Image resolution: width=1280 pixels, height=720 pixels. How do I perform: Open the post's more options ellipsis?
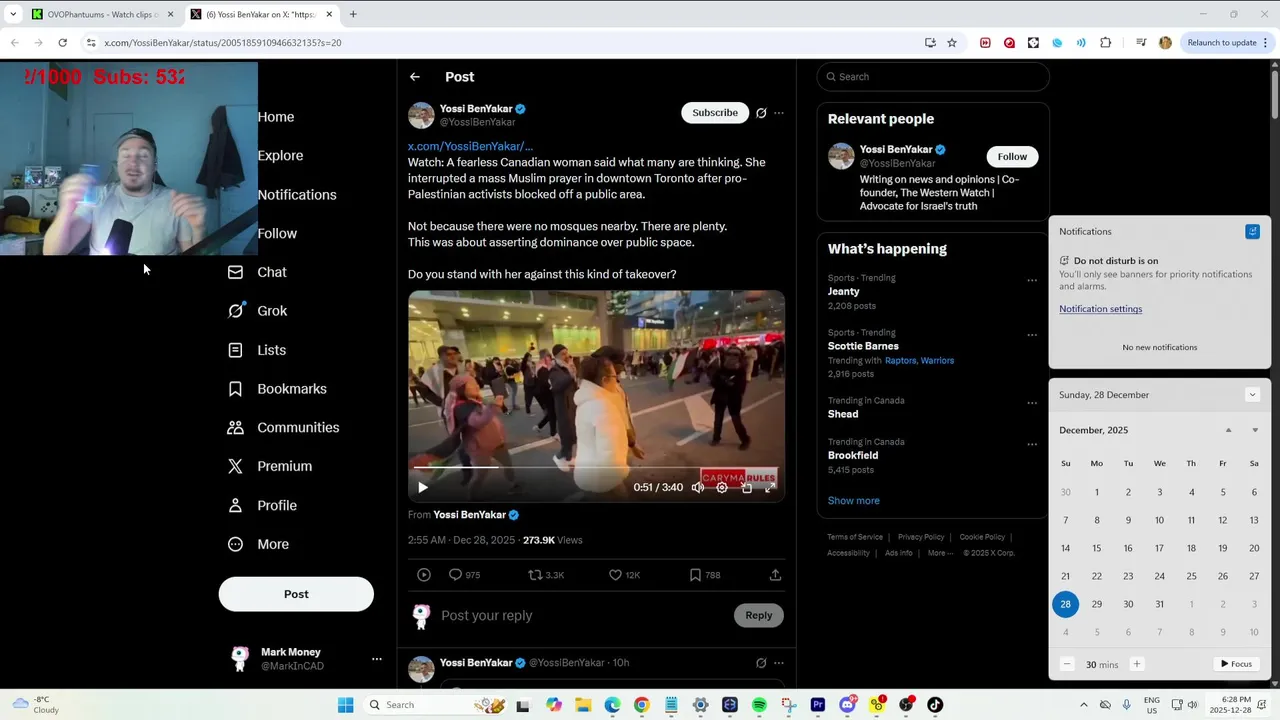[779, 113]
